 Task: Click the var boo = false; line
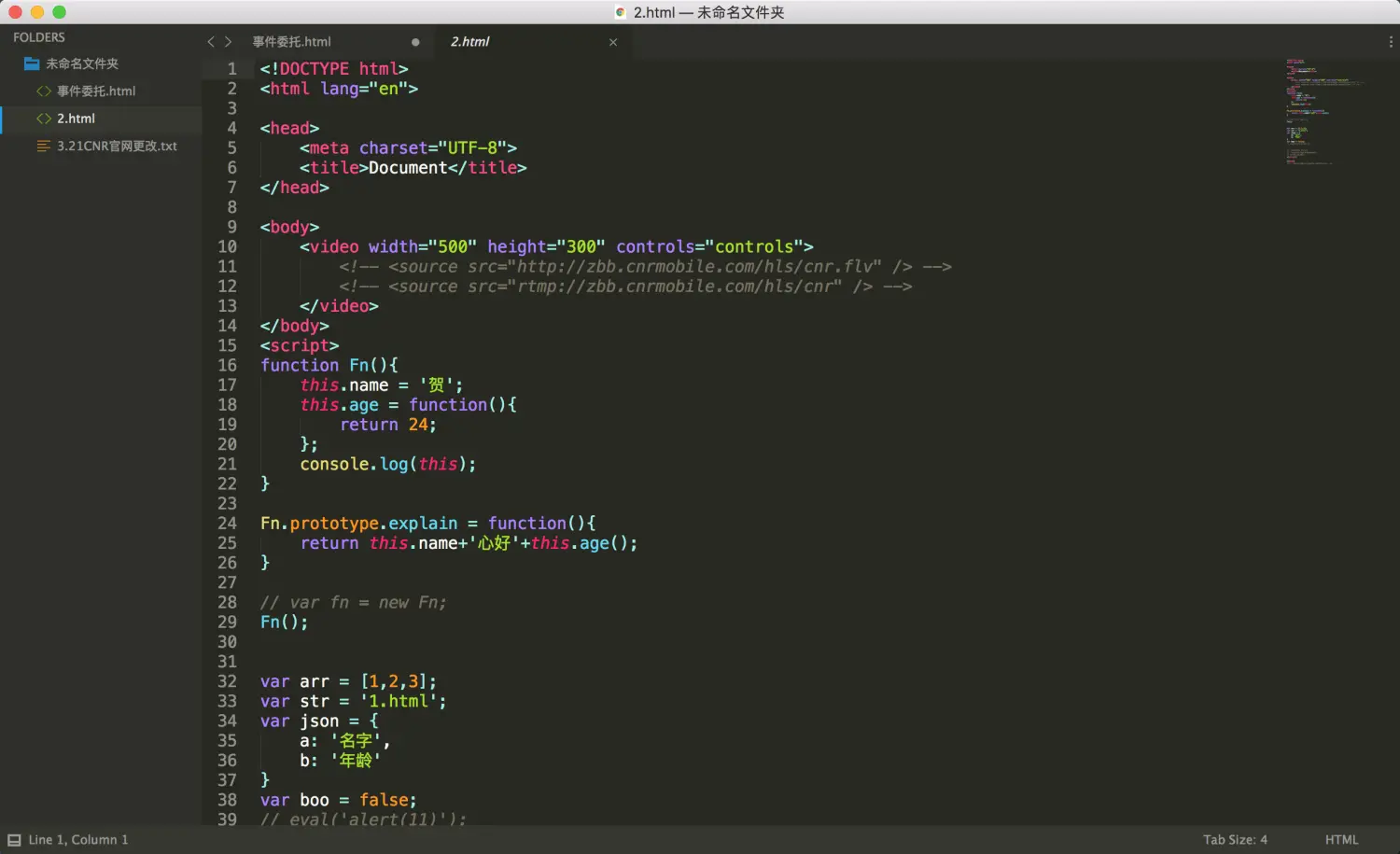[x=339, y=800]
